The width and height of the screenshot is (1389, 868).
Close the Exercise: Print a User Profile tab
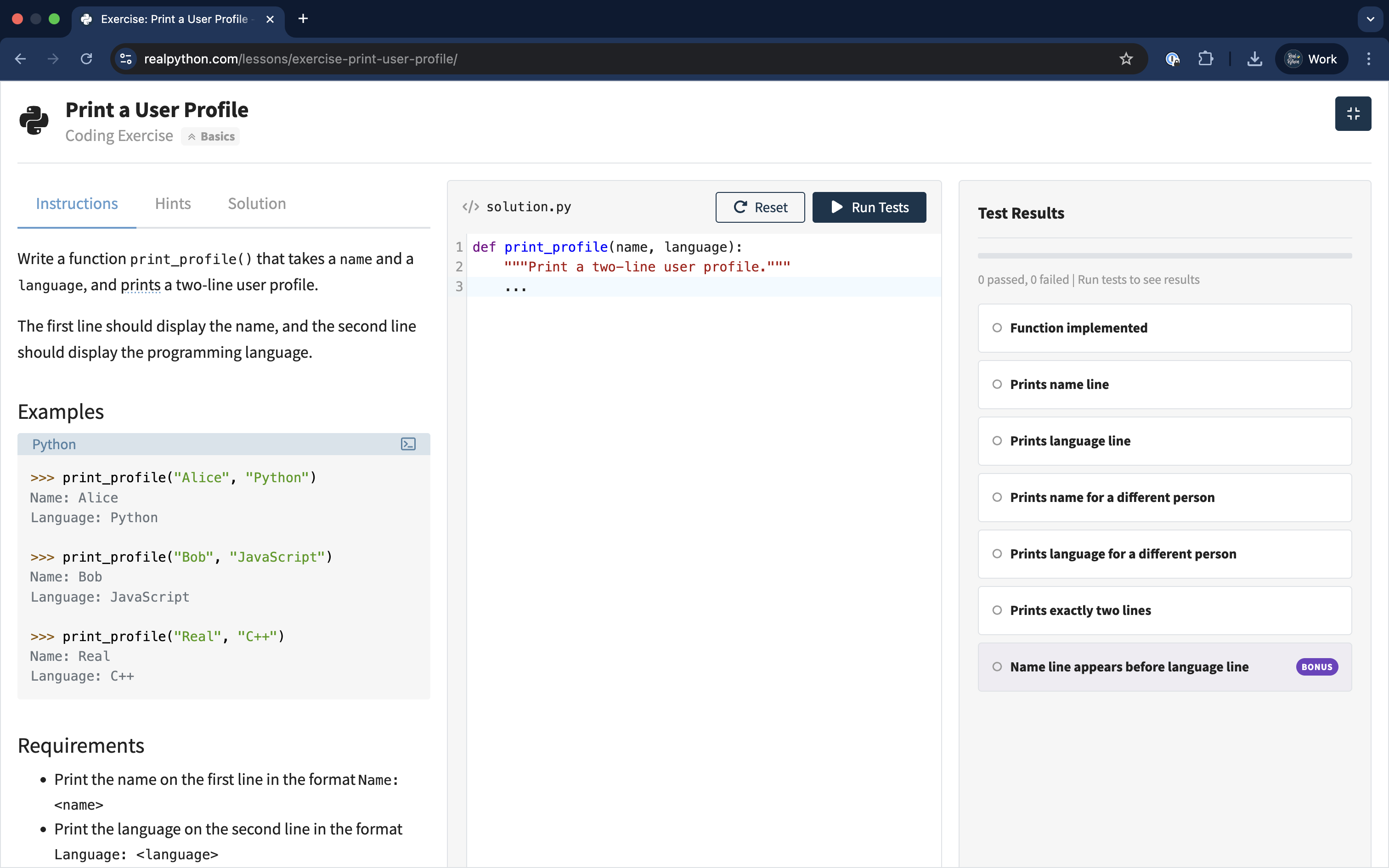270,19
